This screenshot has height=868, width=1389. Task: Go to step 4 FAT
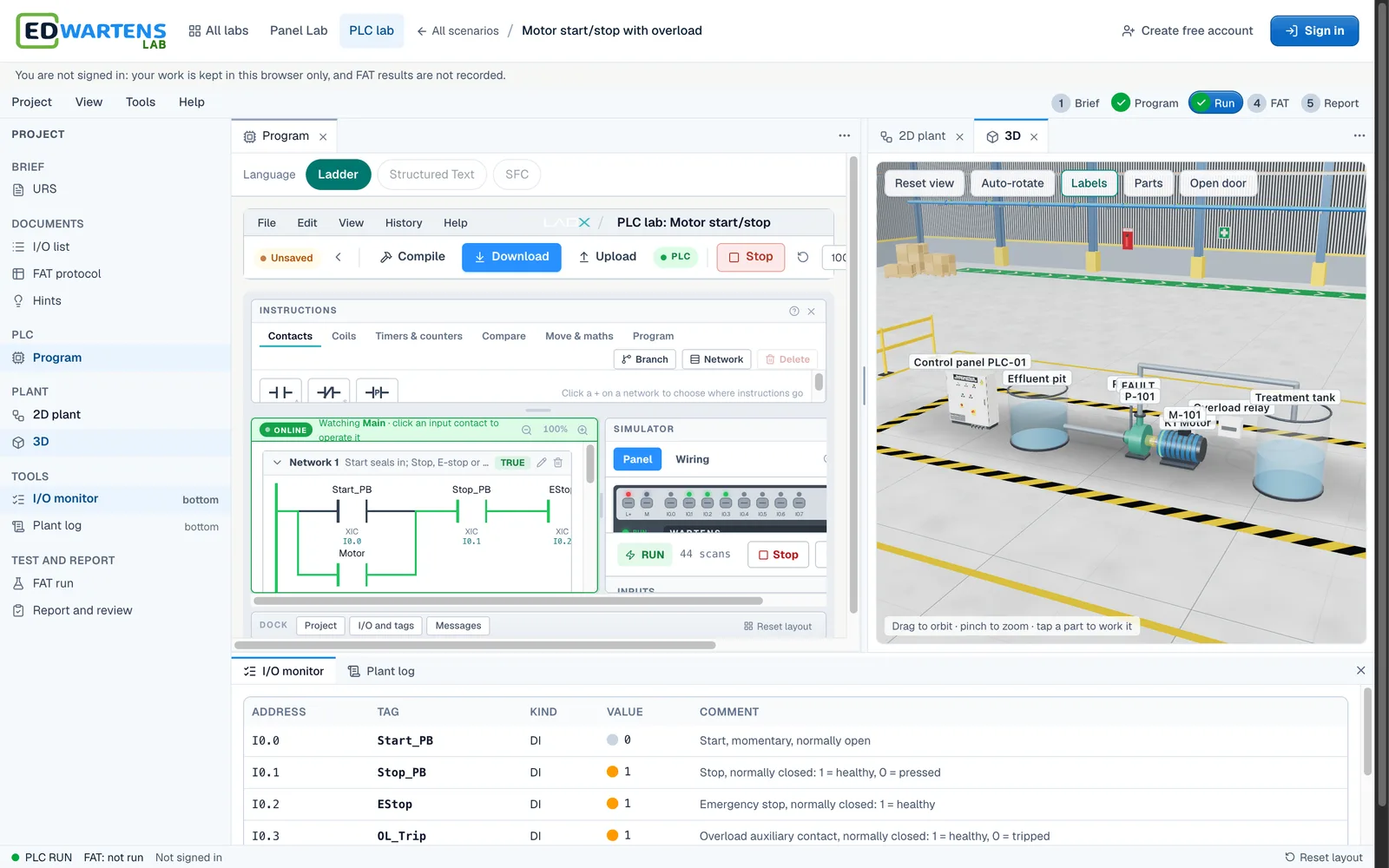(x=1269, y=103)
